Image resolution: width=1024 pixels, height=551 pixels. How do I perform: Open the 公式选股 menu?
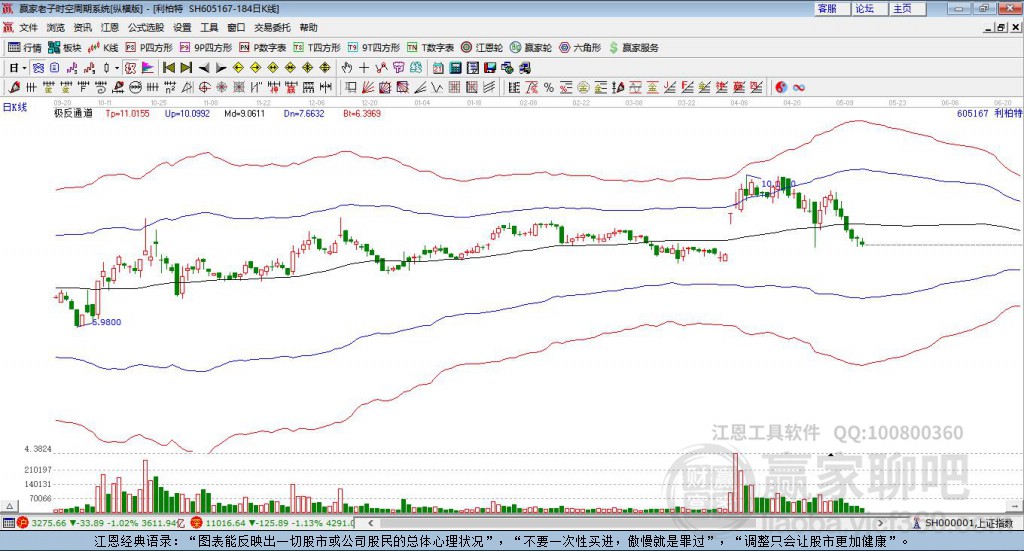146,27
